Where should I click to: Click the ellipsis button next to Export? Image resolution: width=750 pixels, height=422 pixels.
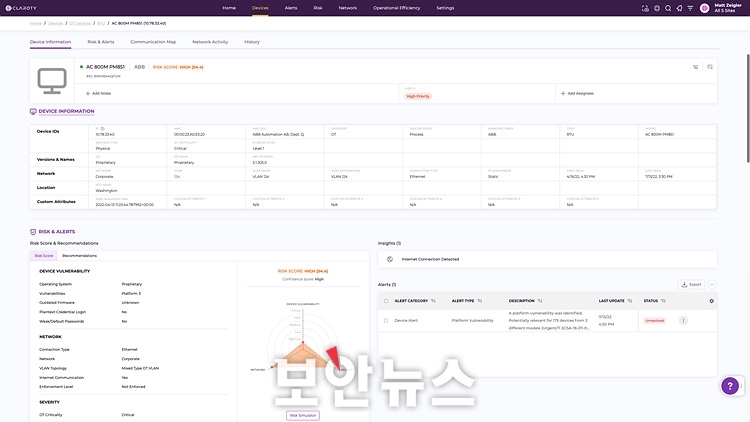tap(712, 285)
